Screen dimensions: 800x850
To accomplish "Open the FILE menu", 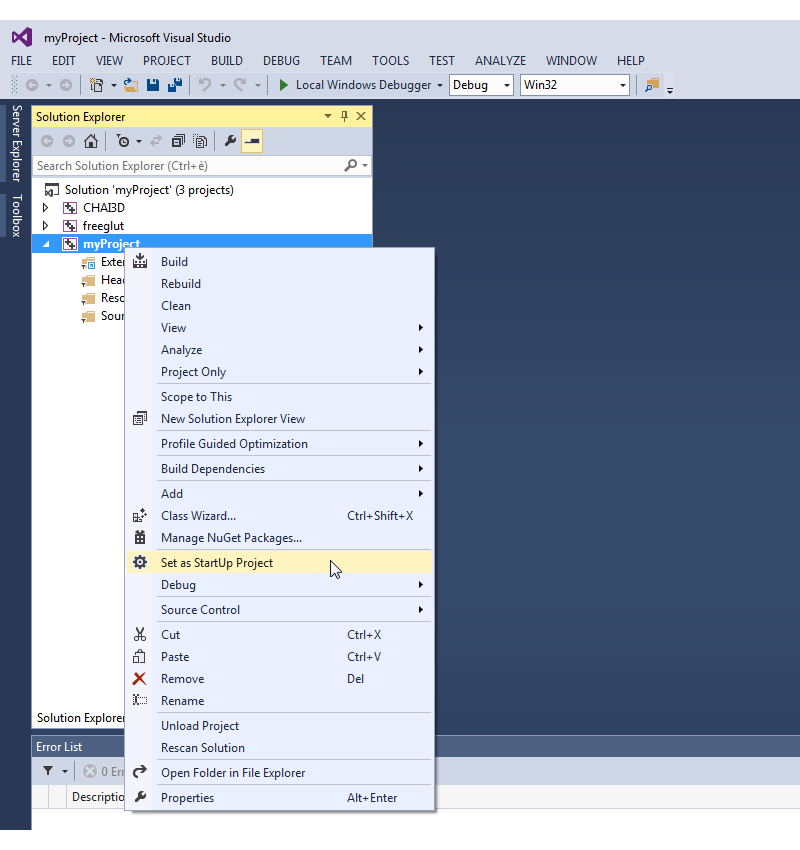I will pos(22,61).
